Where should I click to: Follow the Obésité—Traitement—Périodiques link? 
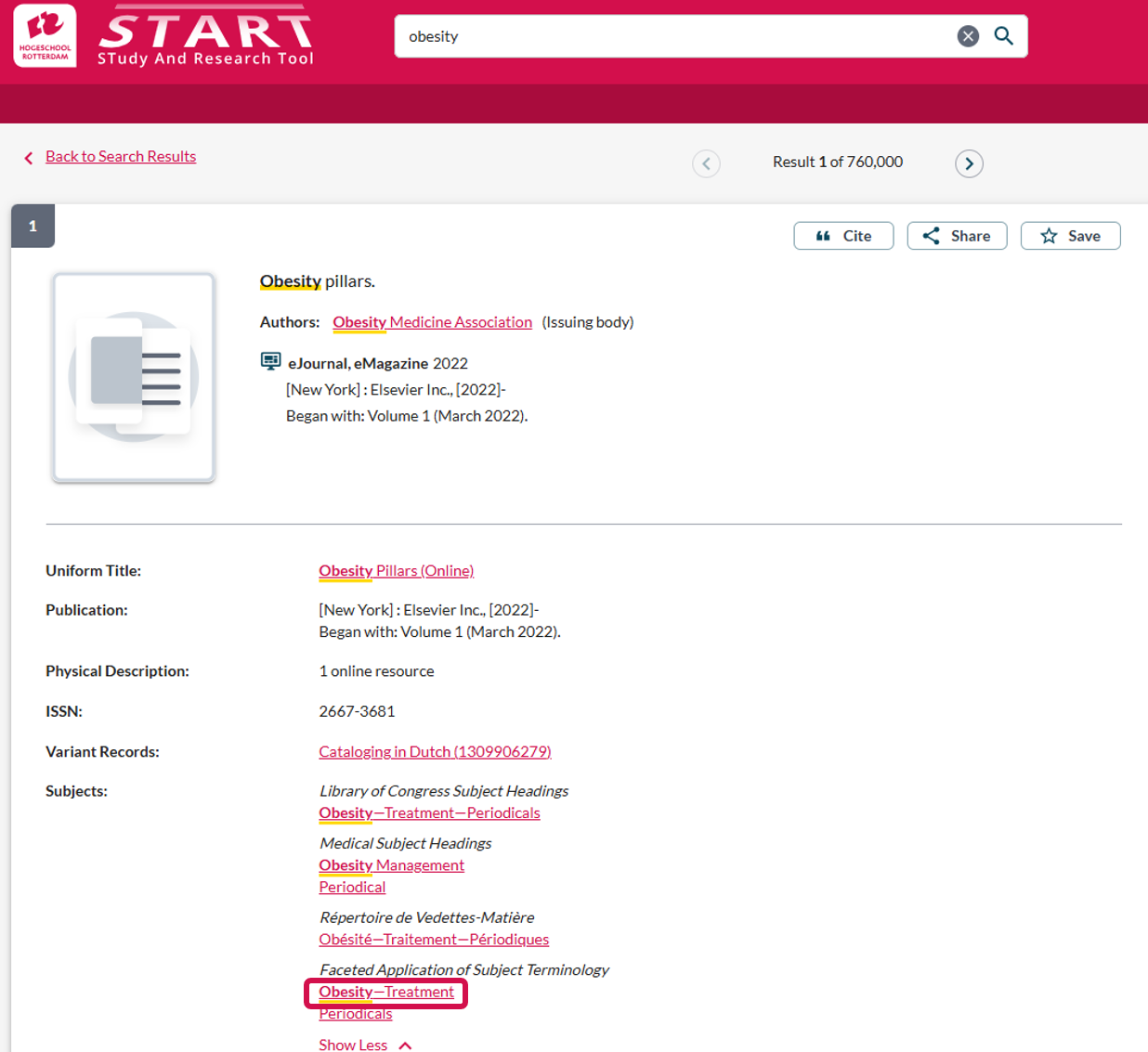434,940
